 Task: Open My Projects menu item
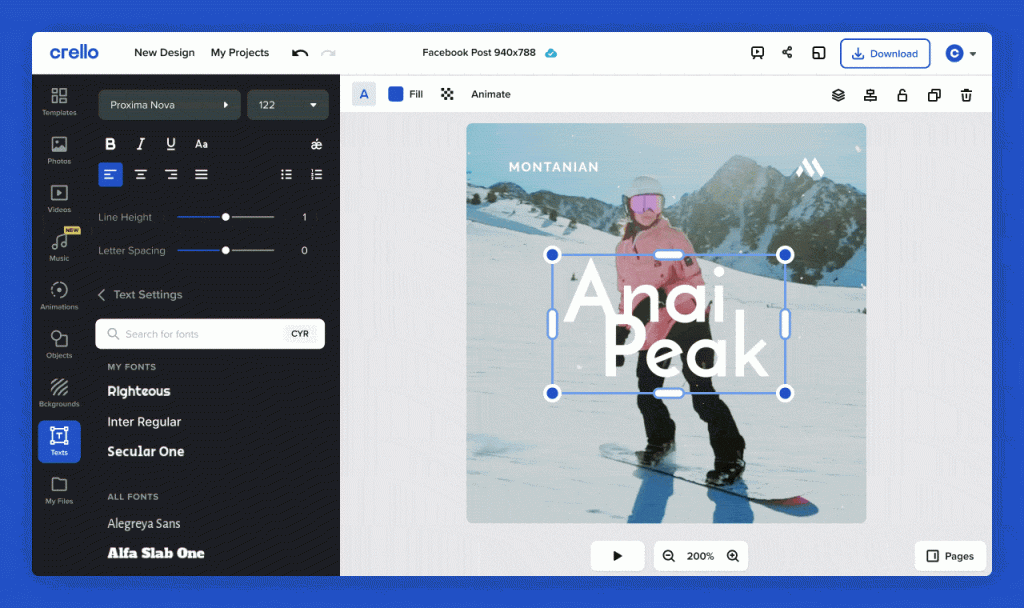(x=240, y=52)
